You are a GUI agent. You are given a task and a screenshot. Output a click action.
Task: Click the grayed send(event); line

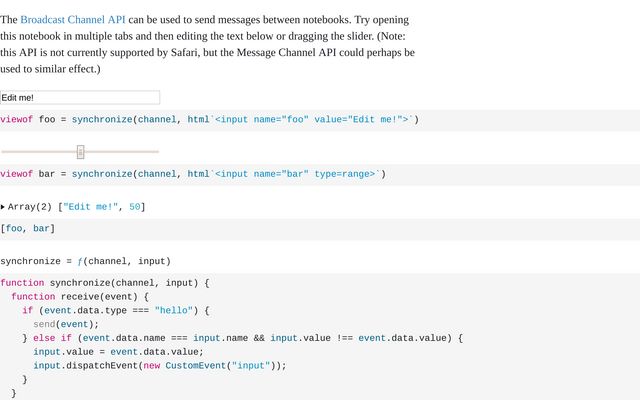tap(66, 324)
